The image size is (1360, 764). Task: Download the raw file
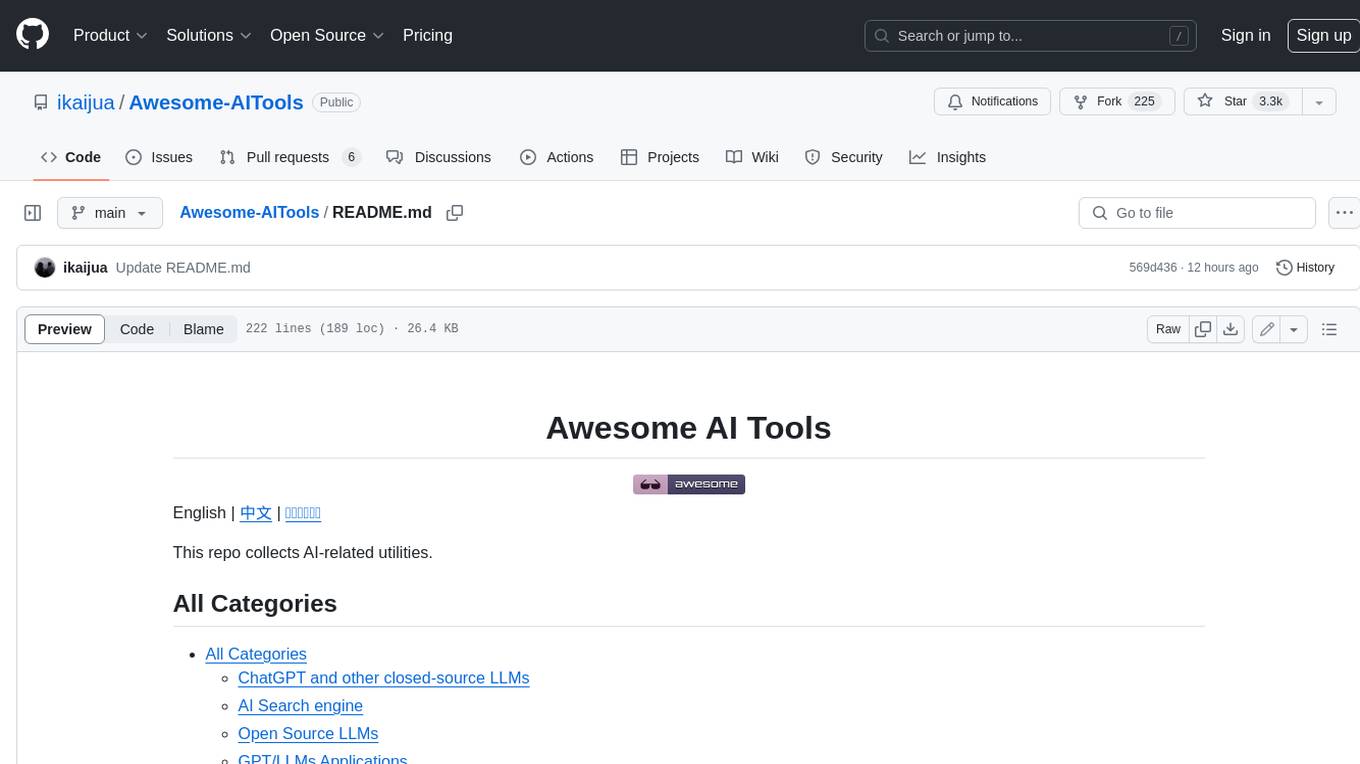pos(1231,329)
